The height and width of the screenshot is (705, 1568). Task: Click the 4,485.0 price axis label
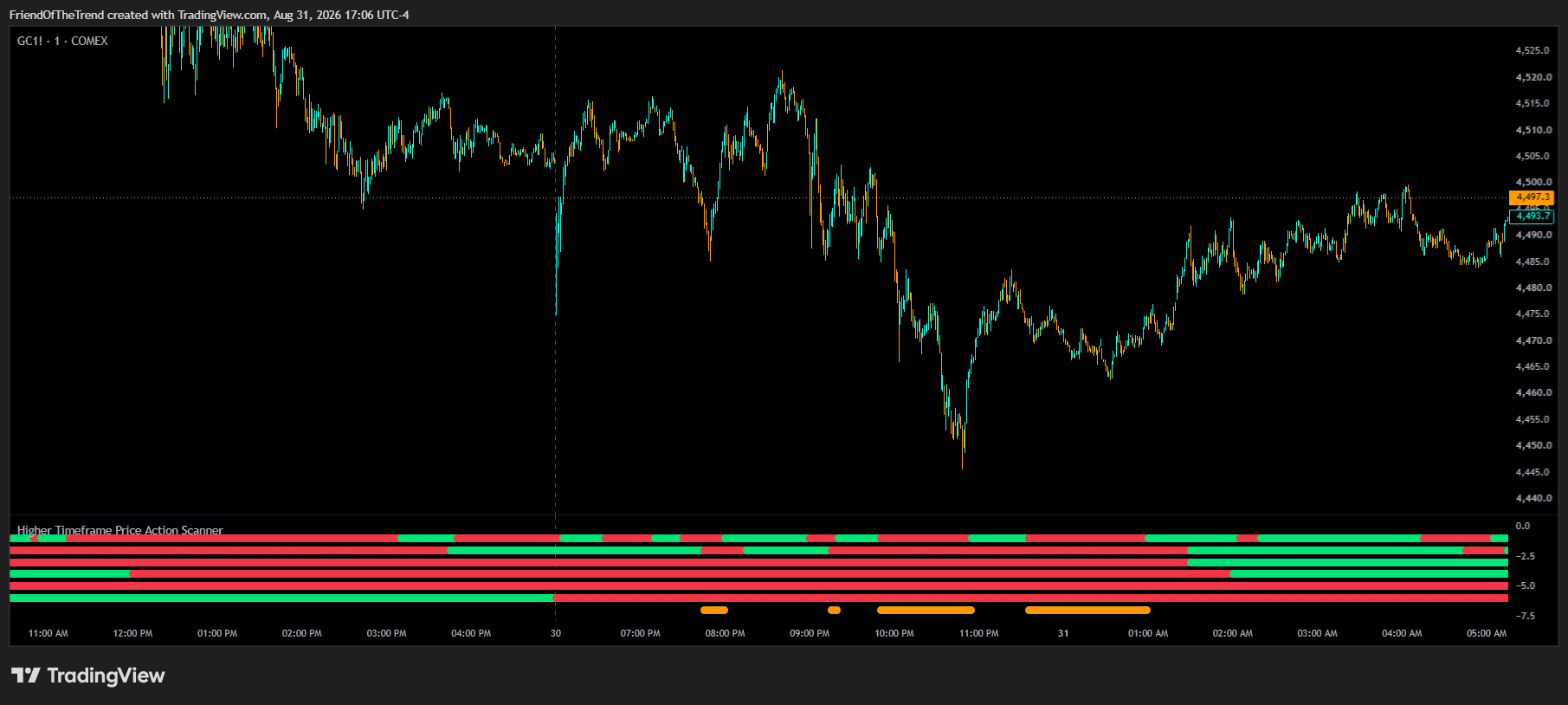[x=1533, y=262]
